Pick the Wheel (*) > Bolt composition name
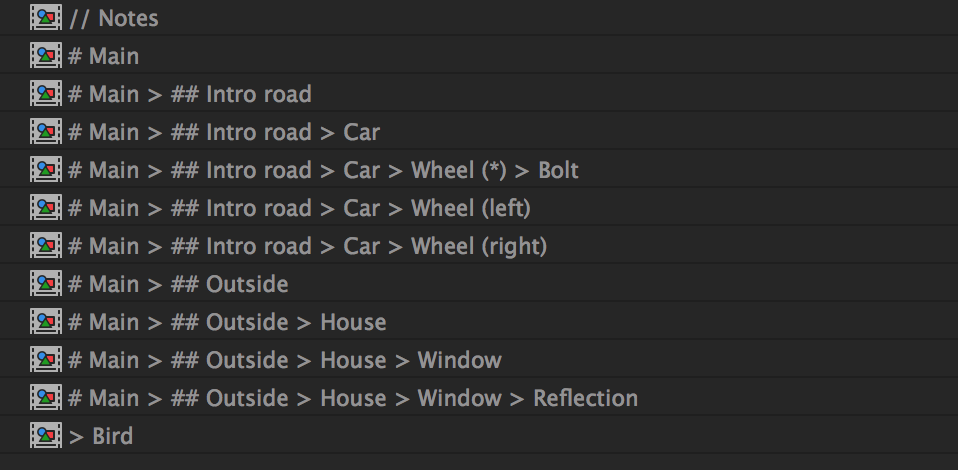This screenshot has width=958, height=470. point(323,171)
